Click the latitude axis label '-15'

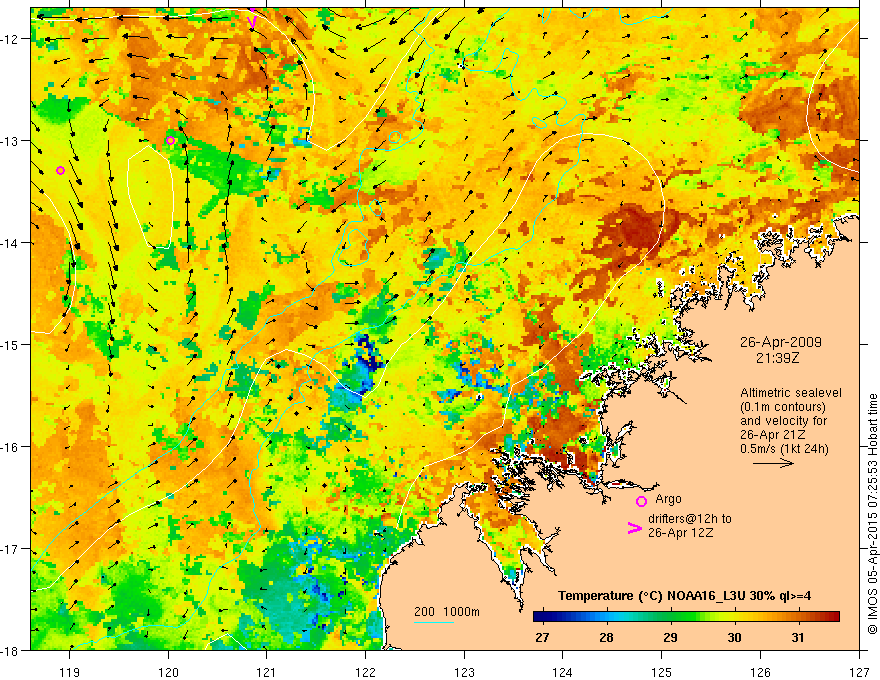(11, 344)
